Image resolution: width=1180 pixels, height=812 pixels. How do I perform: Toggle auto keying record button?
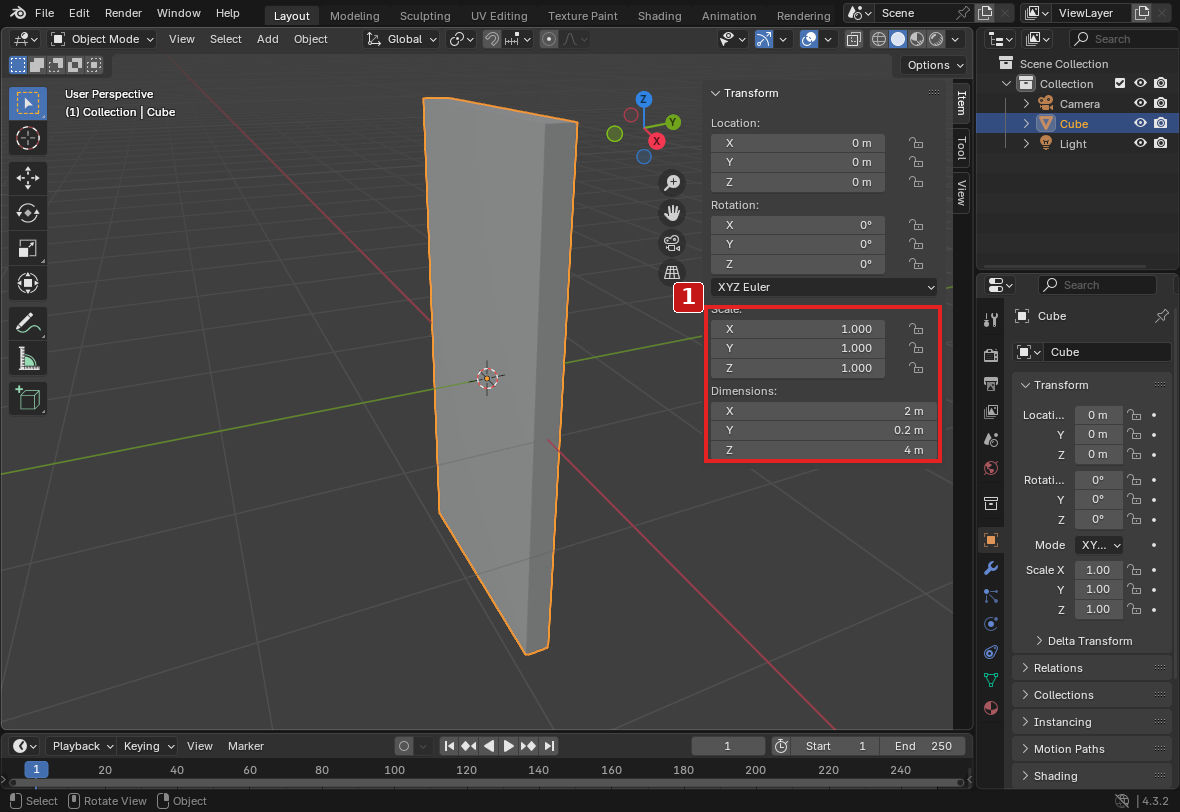(404, 746)
